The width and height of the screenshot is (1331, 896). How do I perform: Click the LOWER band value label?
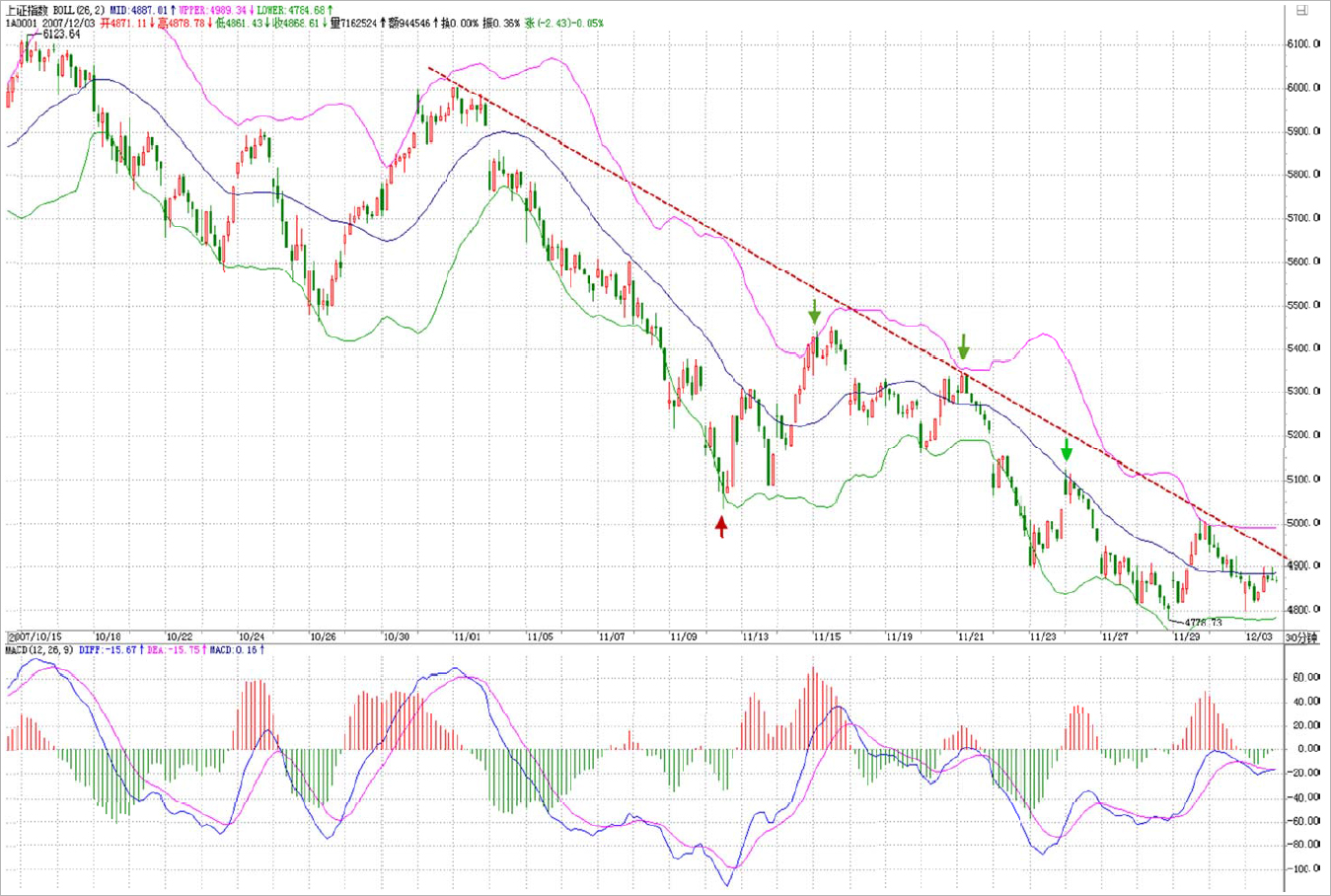click(295, 10)
